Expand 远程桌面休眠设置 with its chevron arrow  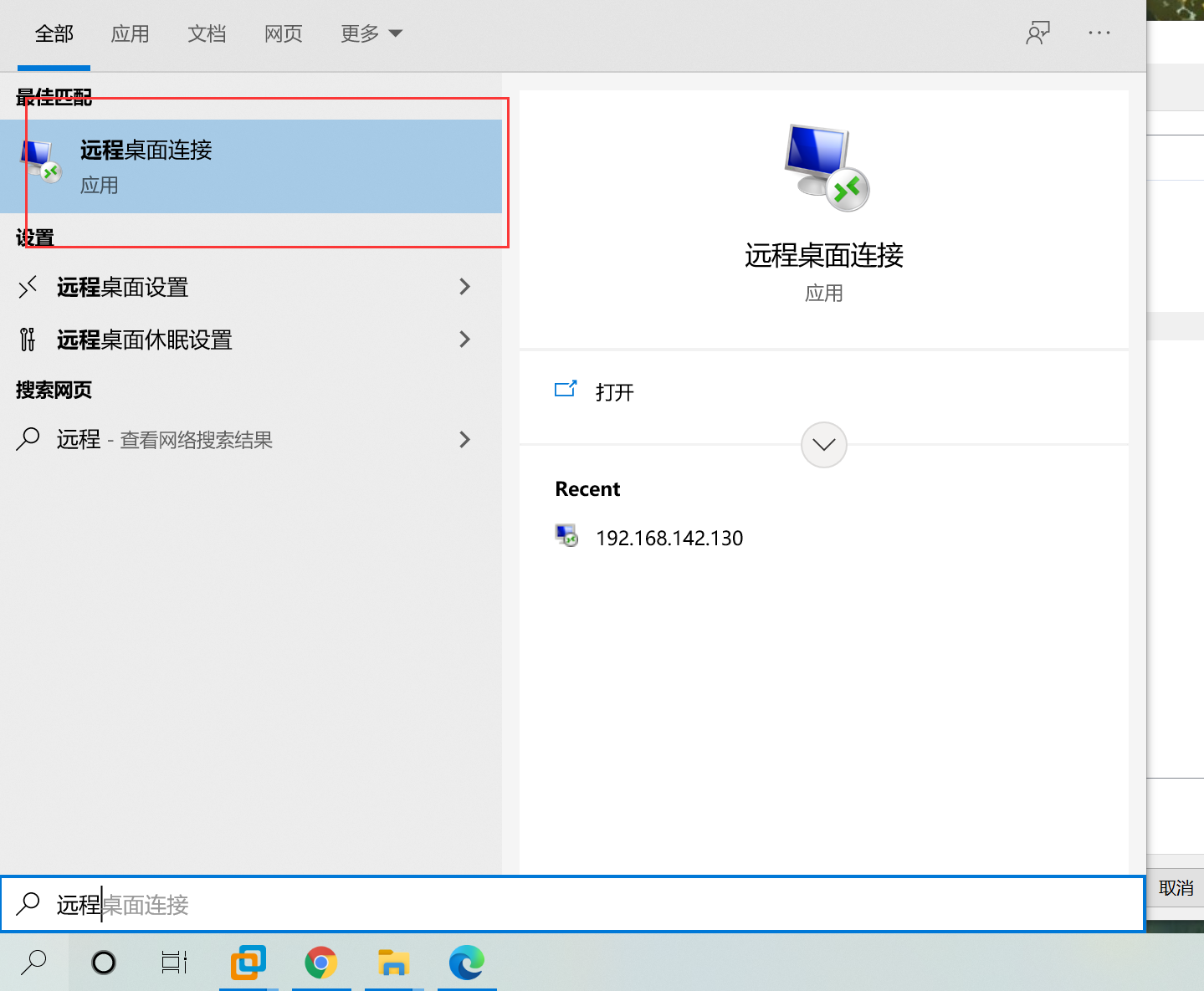465,340
